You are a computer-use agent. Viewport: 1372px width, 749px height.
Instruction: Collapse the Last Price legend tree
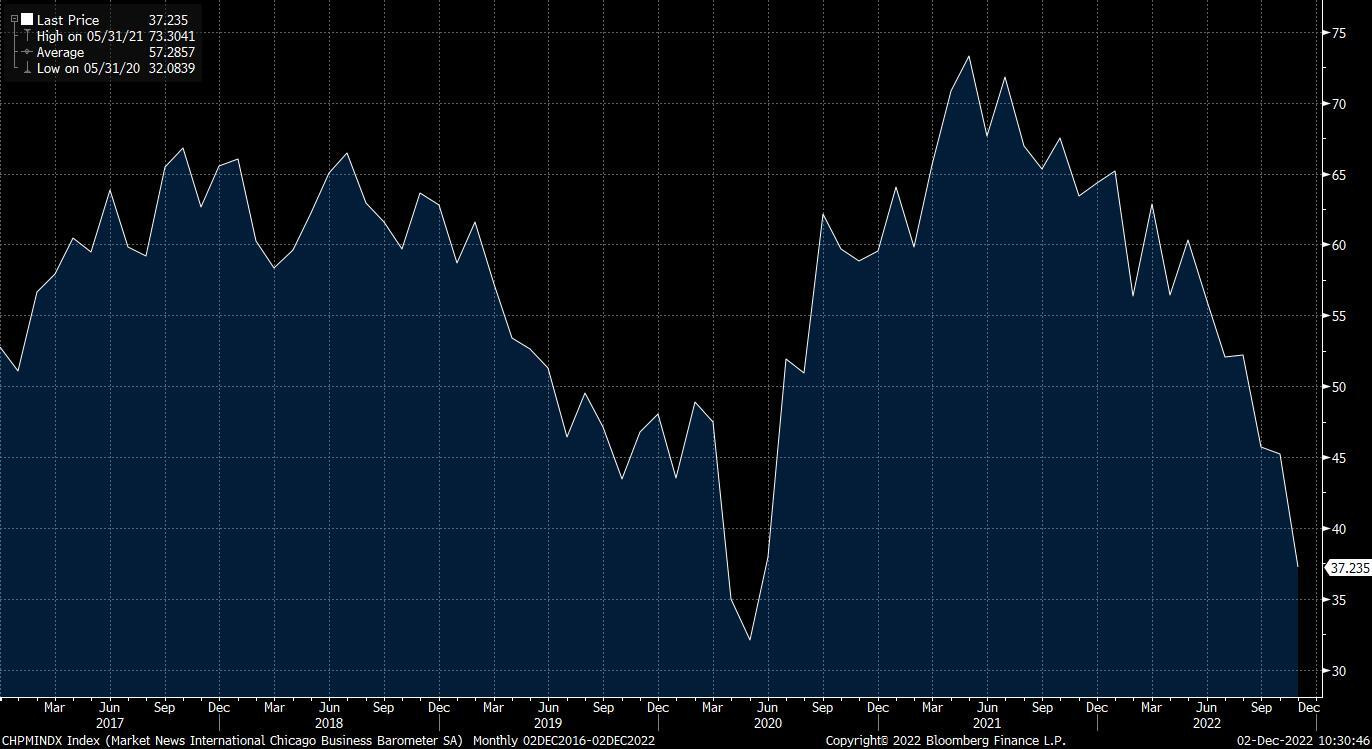[14, 20]
